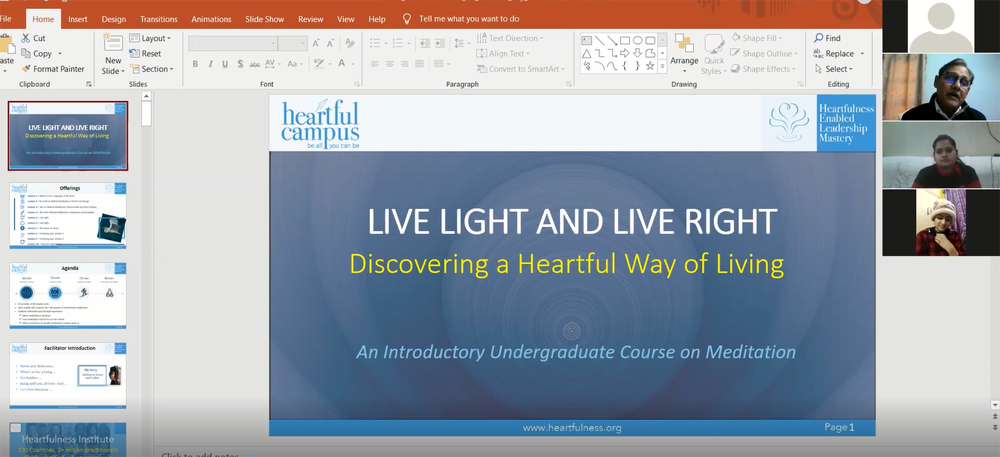This screenshot has height=457, width=1000.
Task: Click the Replace icon in Editing
Action: pos(819,54)
